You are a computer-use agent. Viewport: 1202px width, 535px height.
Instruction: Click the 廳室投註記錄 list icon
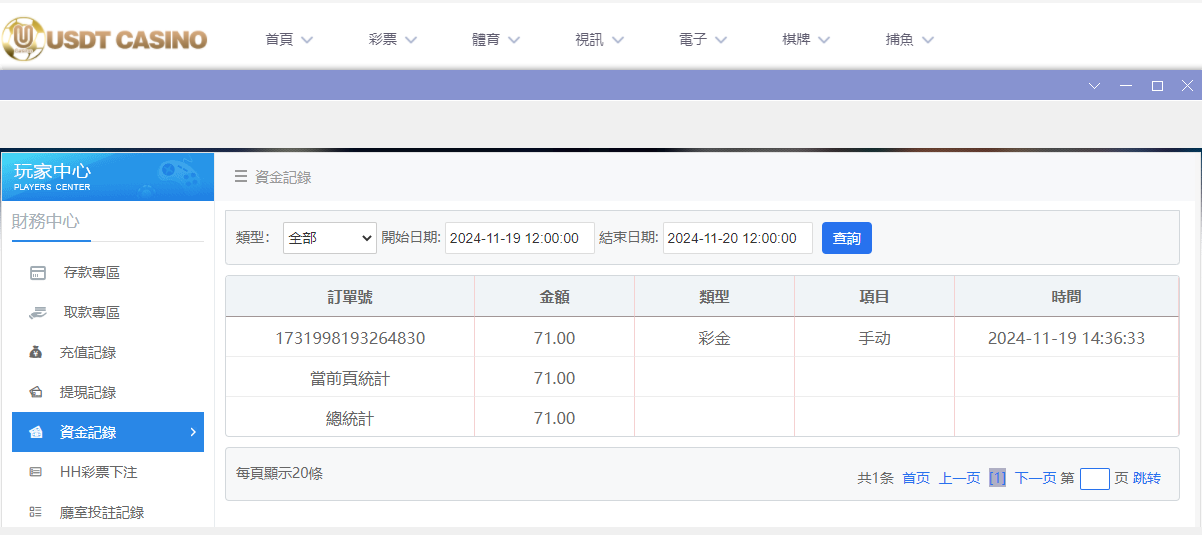tap(36, 512)
